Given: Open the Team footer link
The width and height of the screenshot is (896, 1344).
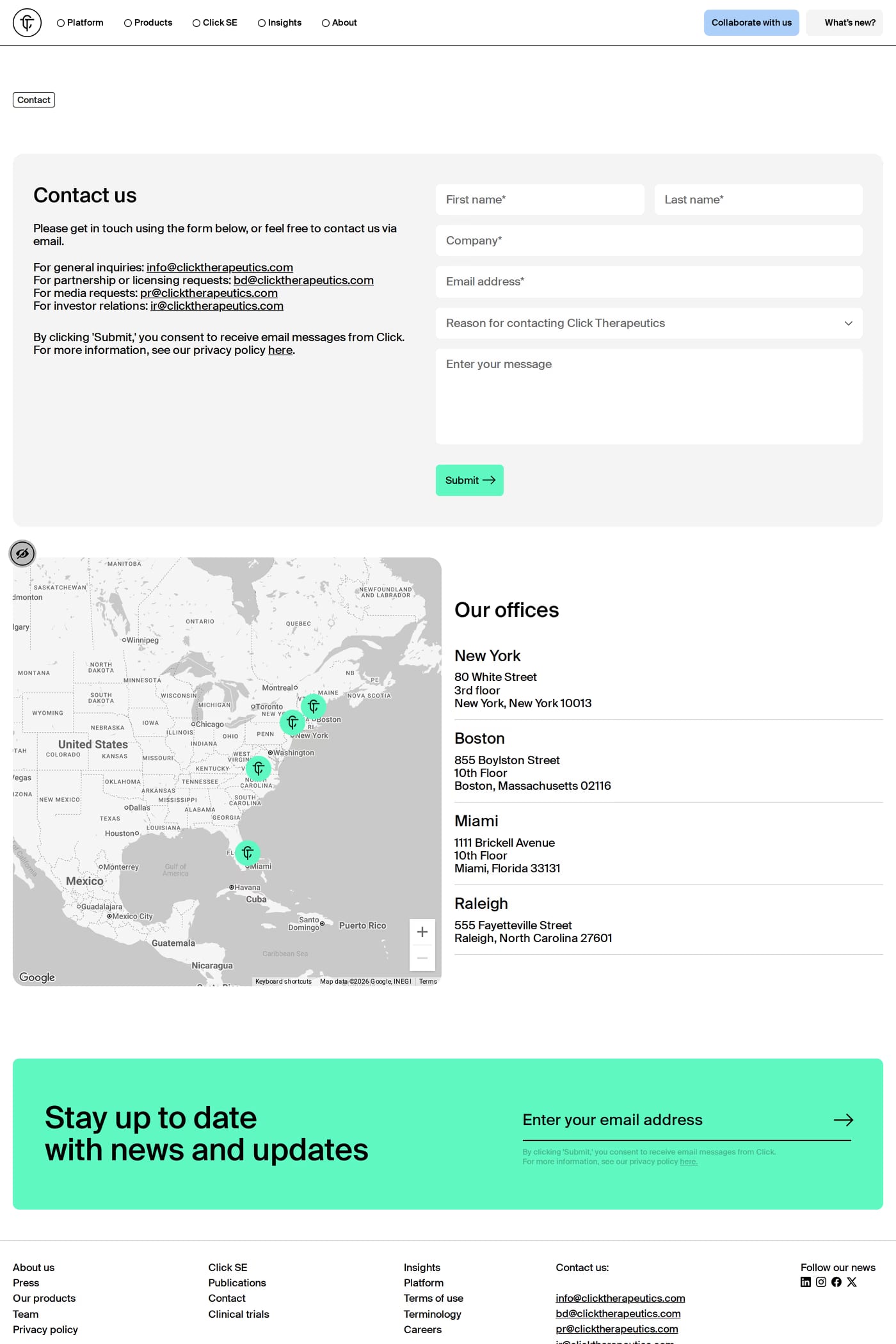Looking at the screenshot, I should coord(26,1314).
